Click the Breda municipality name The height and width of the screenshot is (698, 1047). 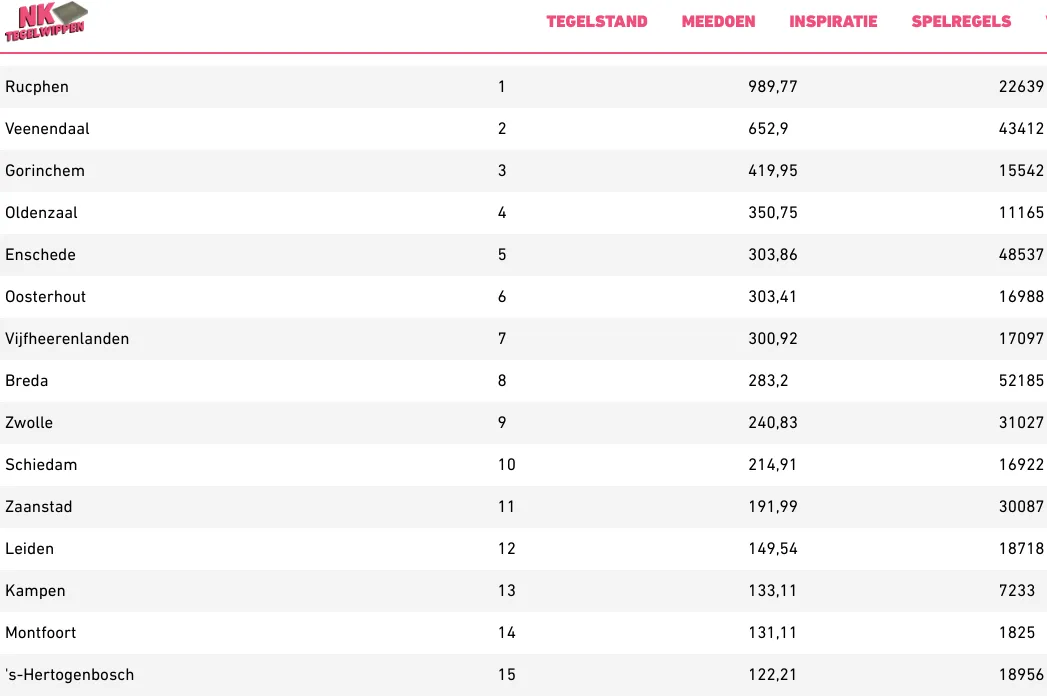[27, 381]
